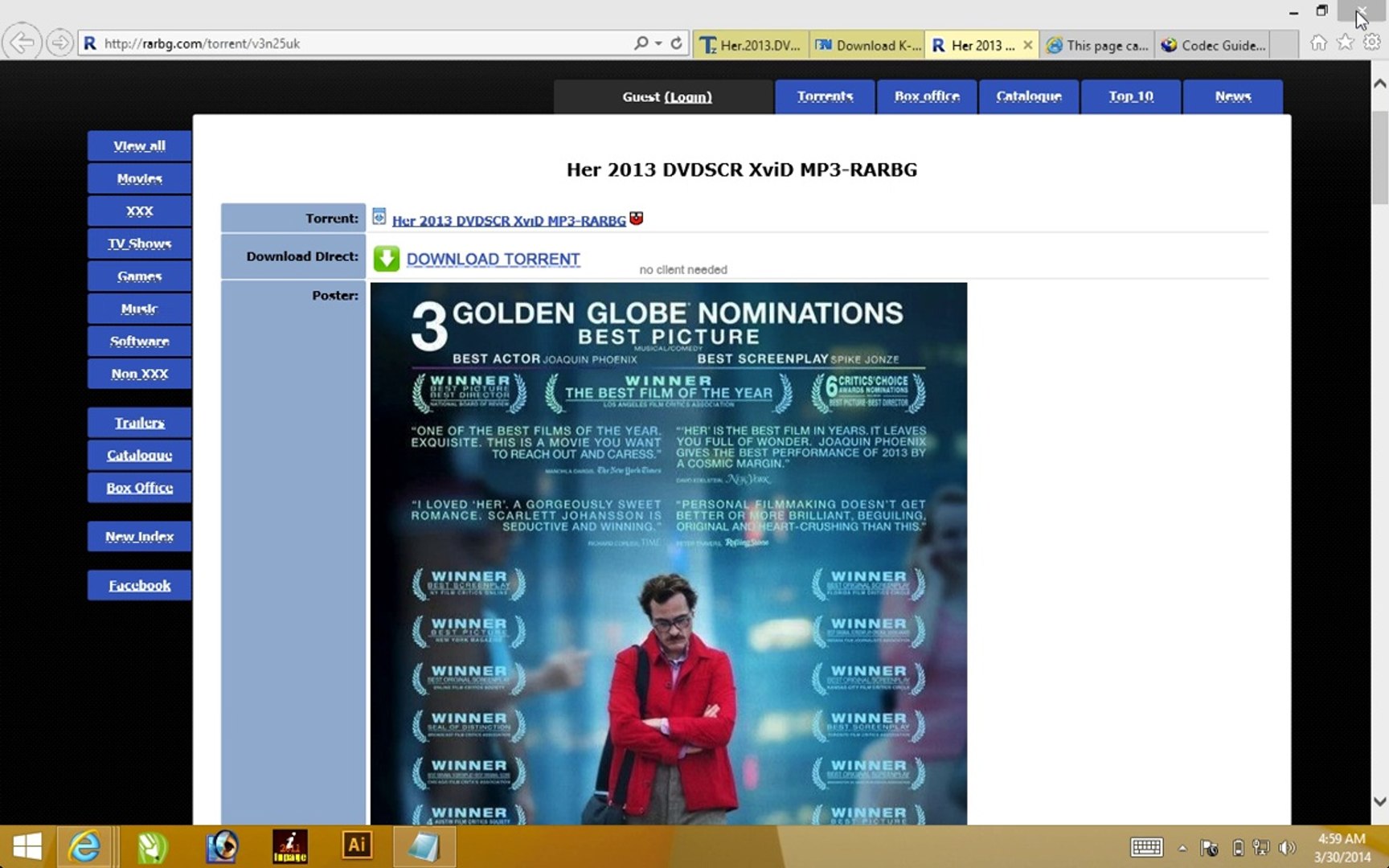Image resolution: width=1389 pixels, height=868 pixels.
Task: Click the DOWNLOAD TORRENT link
Action: 494,259
